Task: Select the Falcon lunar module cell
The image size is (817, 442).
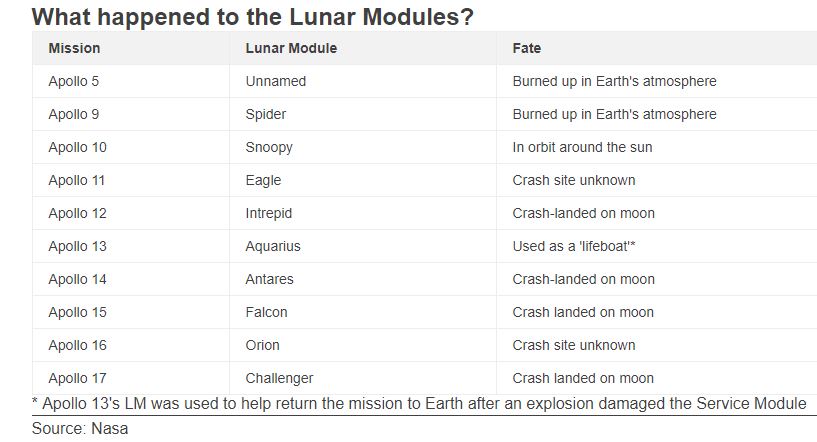Action: click(x=266, y=312)
